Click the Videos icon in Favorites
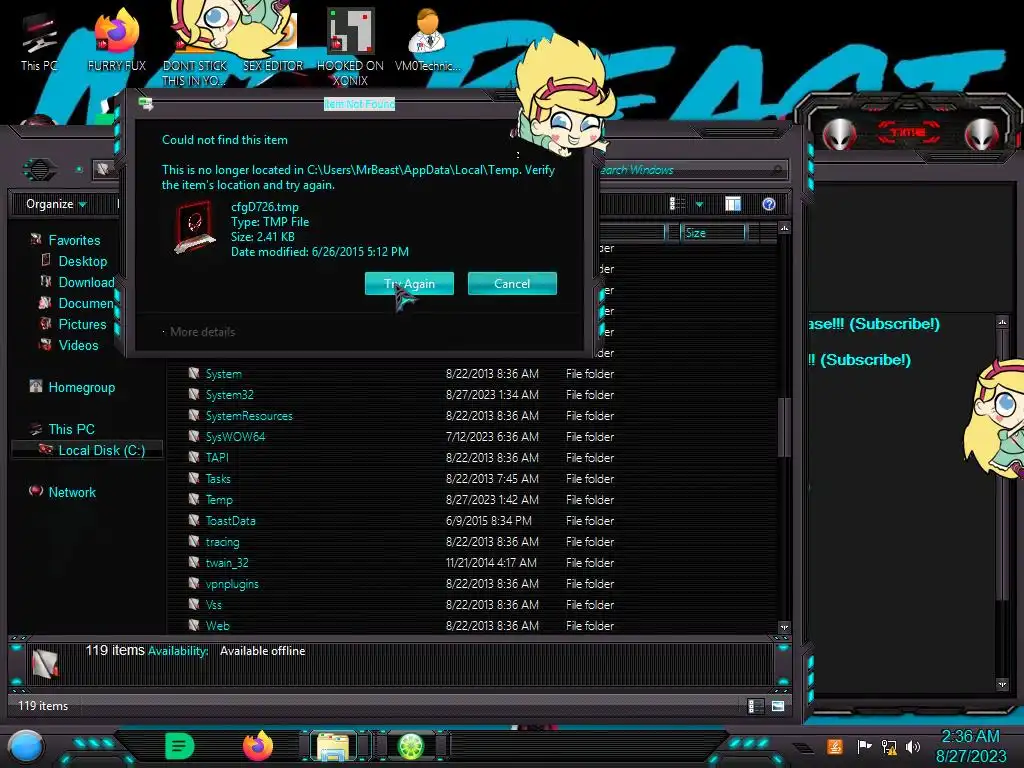 46,344
